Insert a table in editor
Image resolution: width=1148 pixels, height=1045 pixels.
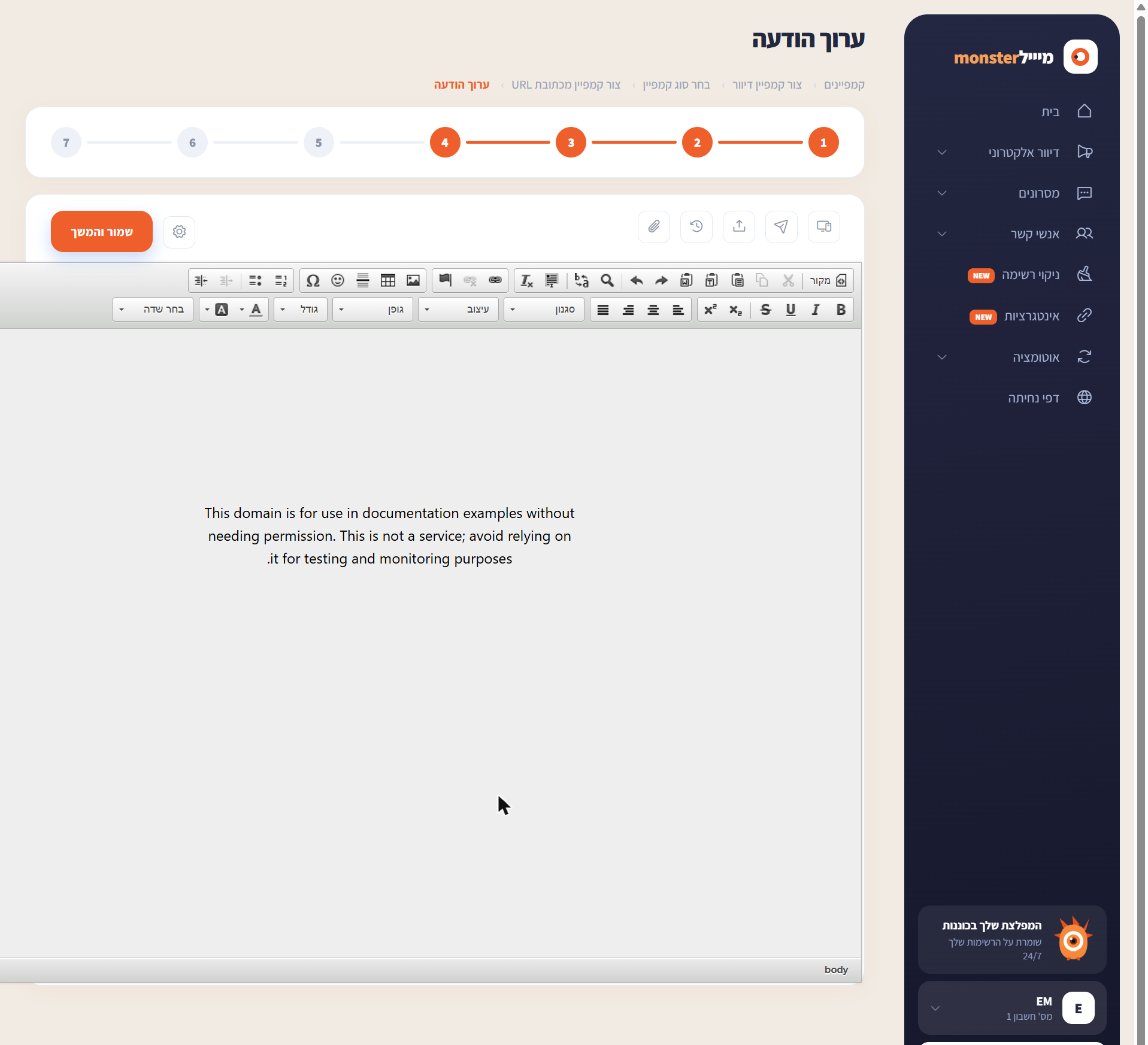[x=388, y=280]
